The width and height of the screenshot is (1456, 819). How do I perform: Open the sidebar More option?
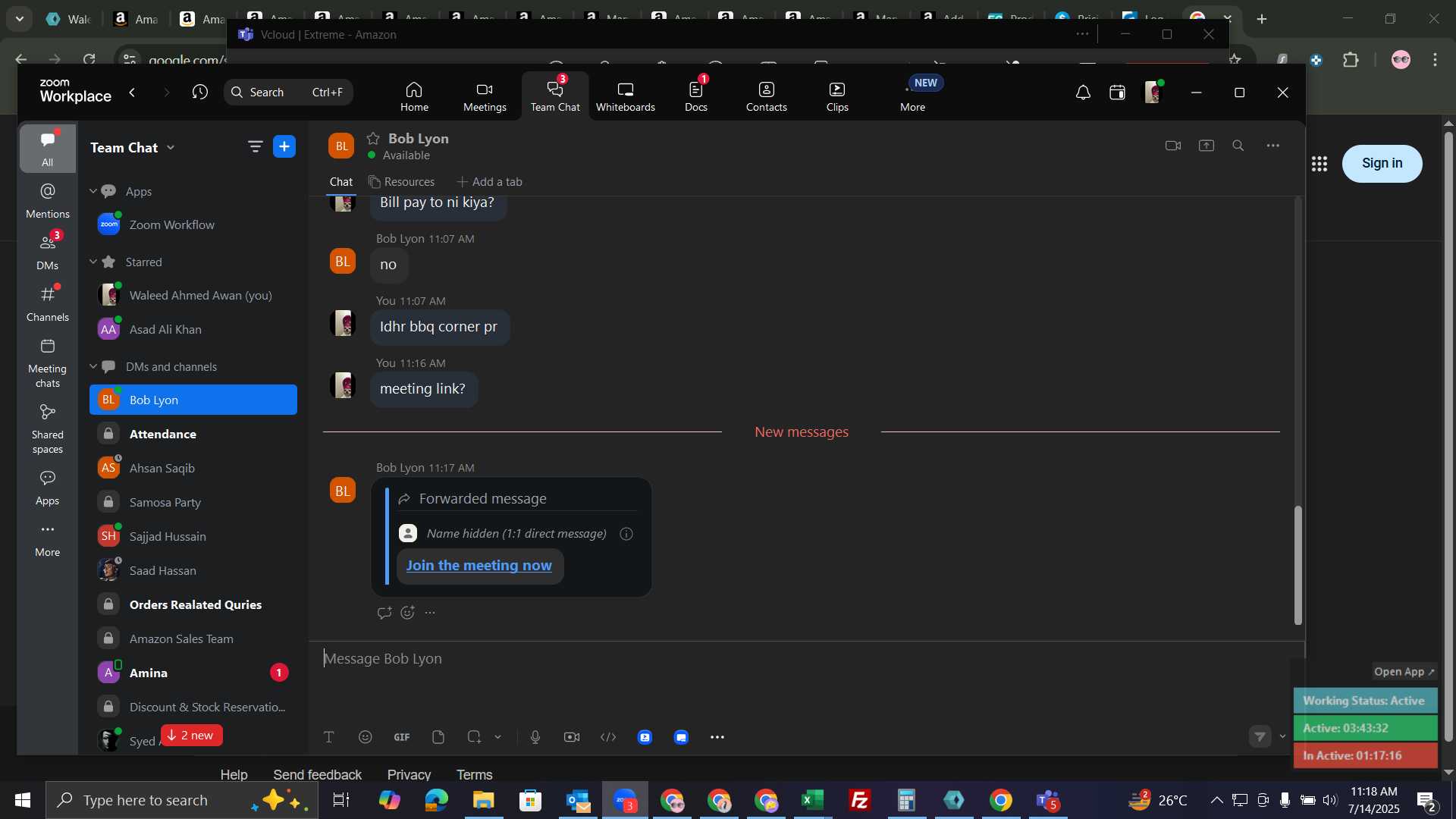tap(47, 540)
